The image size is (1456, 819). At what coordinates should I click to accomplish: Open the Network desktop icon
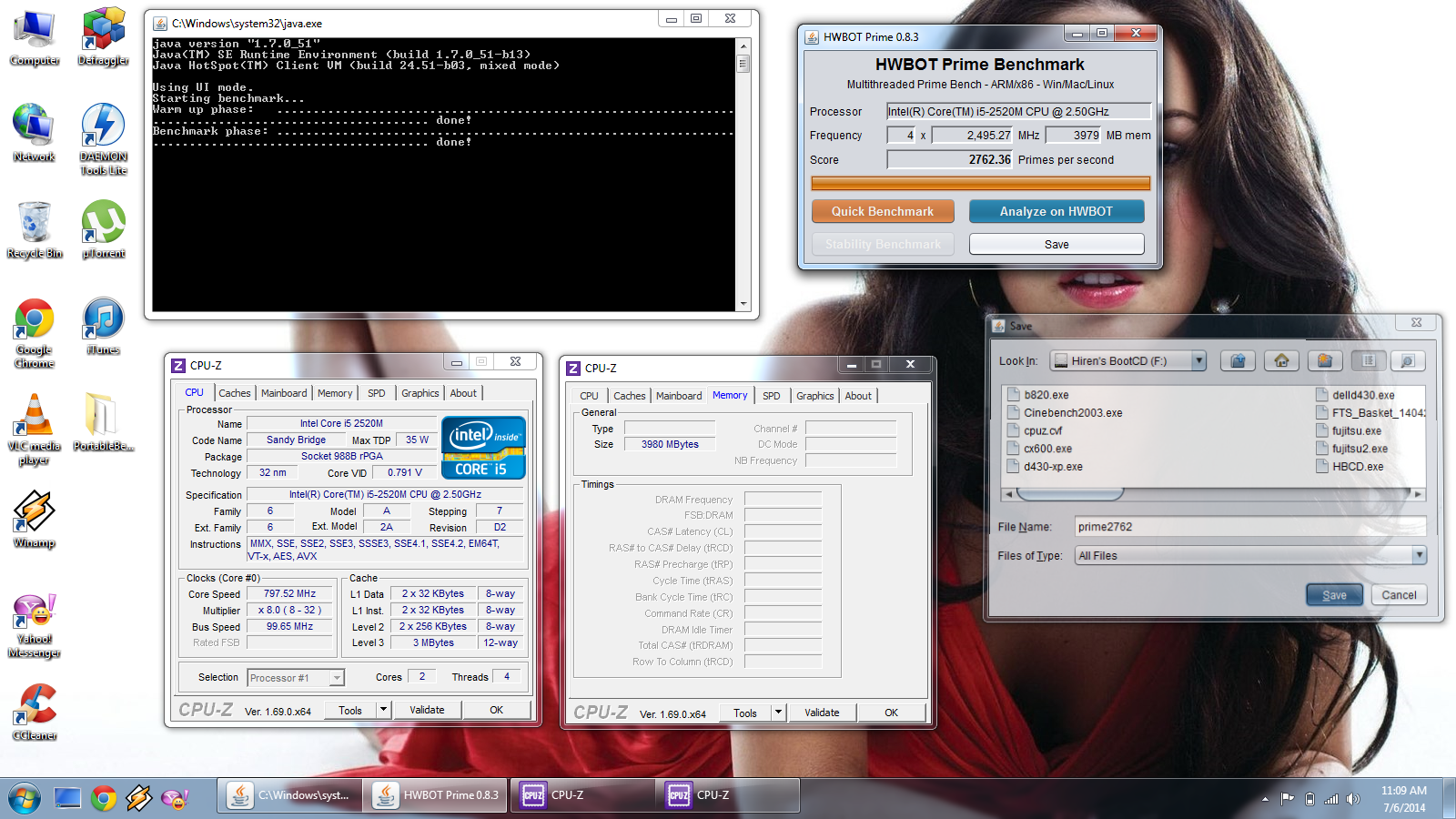35,133
